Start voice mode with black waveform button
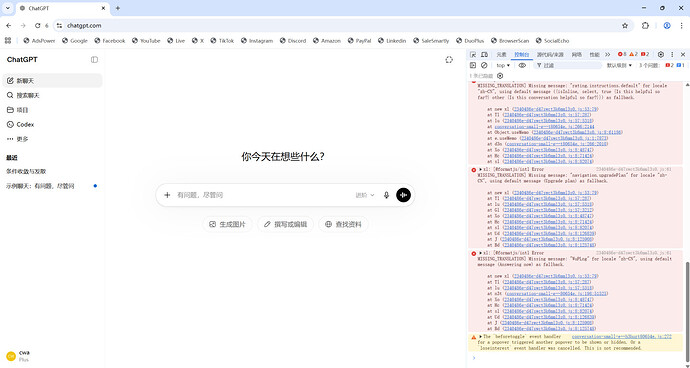 (x=404, y=195)
